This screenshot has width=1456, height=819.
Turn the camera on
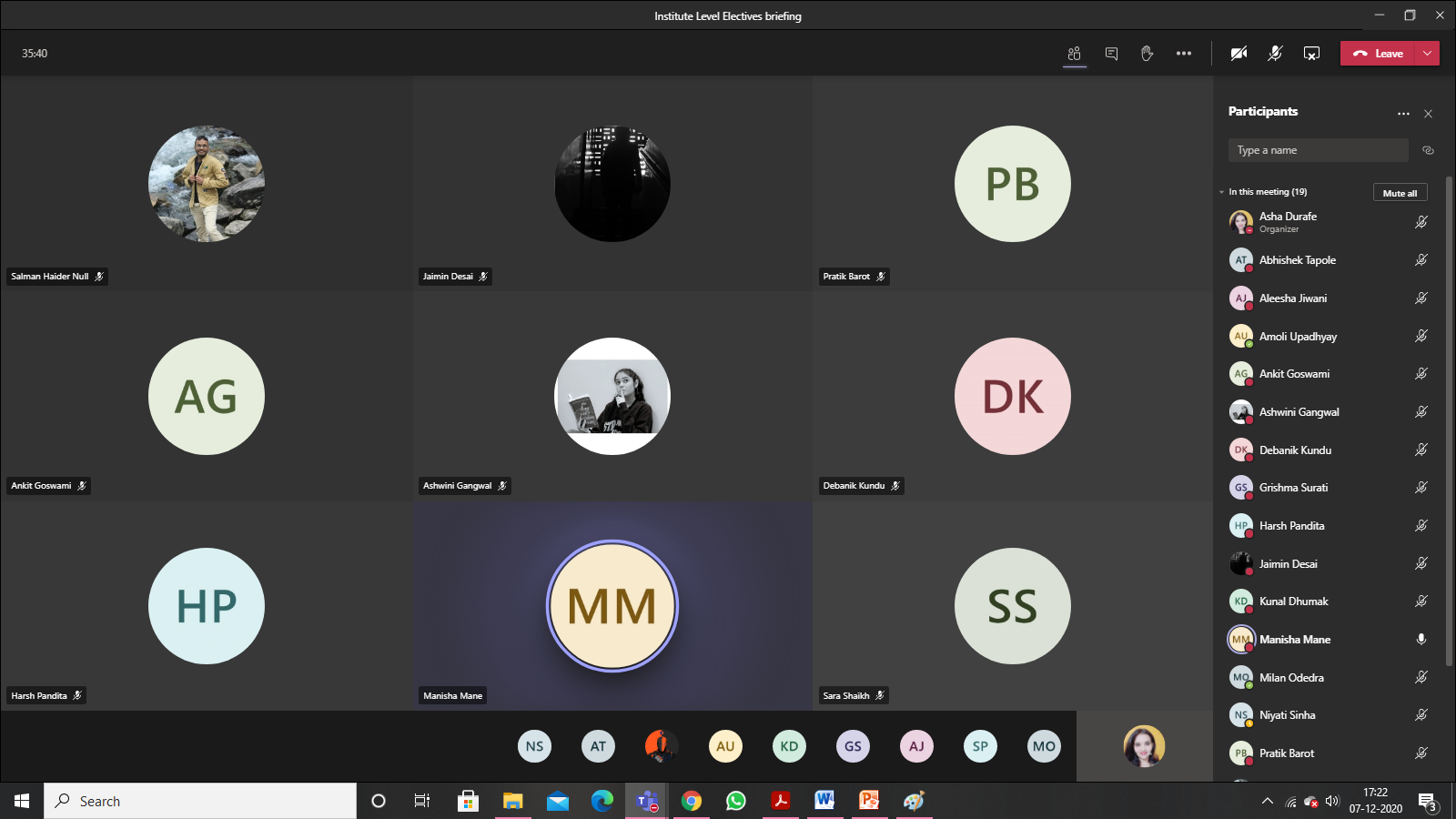pyautogui.click(x=1239, y=54)
